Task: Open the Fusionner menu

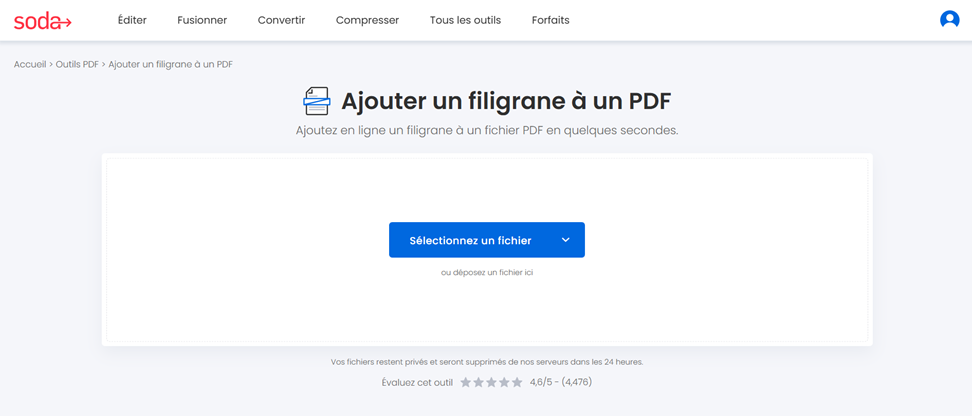Action: tap(202, 20)
